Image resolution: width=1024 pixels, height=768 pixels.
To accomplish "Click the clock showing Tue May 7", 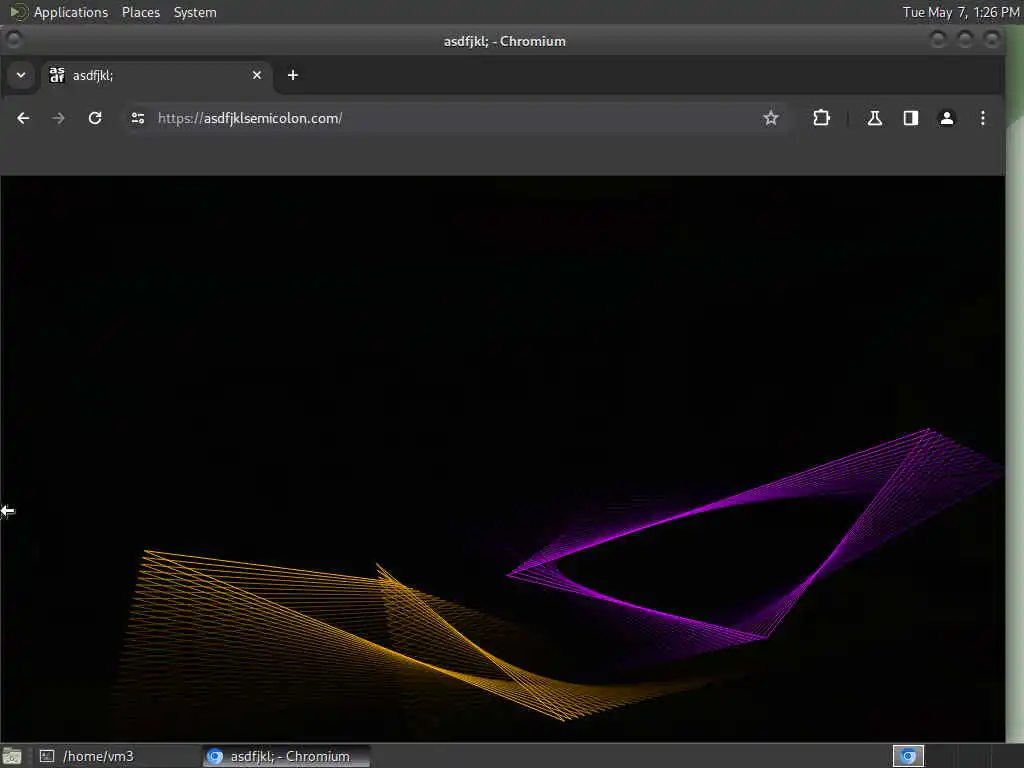I will coord(961,12).
